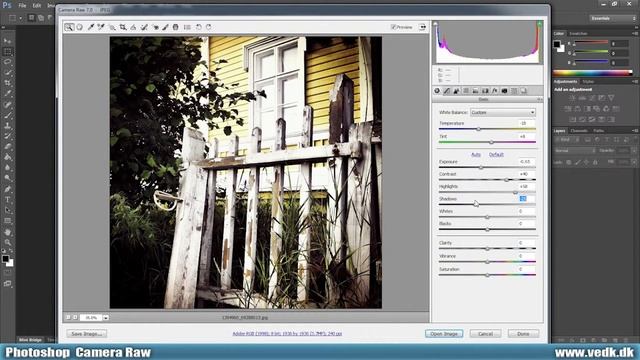
Task: Switch to the Styles tab
Action: [x=588, y=82]
